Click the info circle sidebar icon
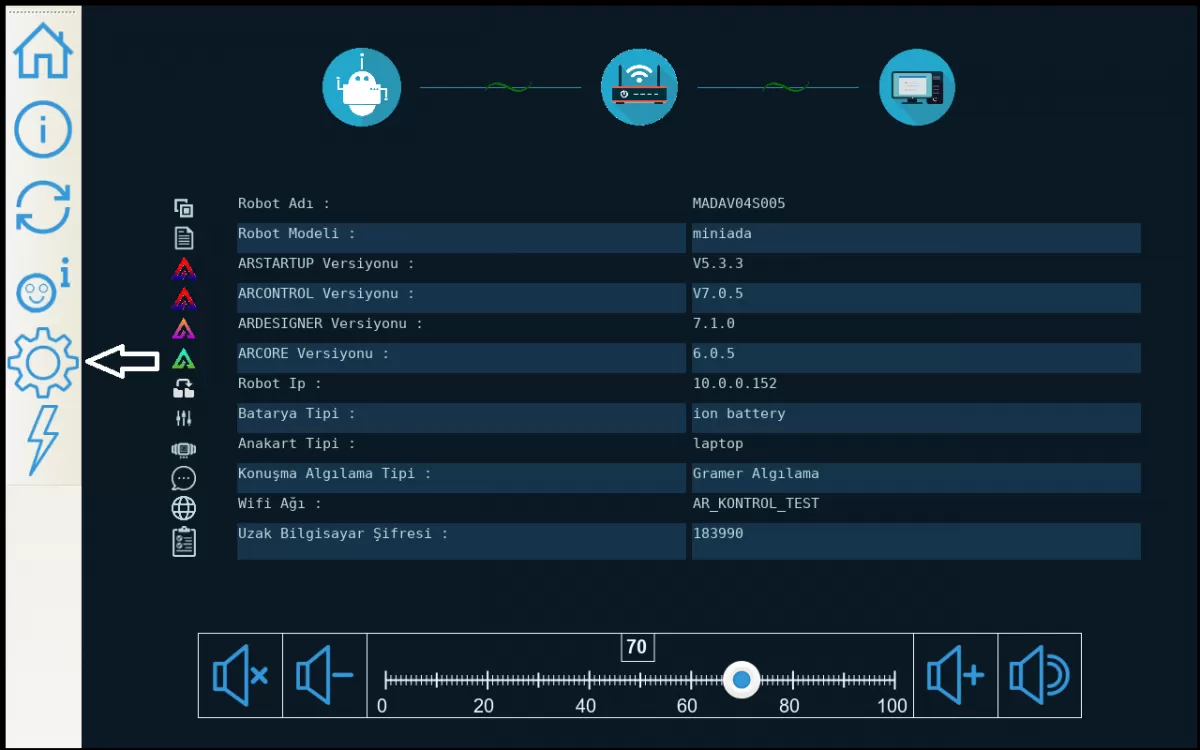 pos(43,129)
